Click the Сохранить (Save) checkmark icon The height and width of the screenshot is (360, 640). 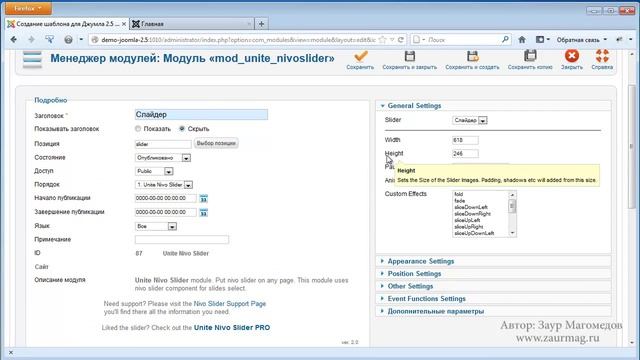(360, 56)
